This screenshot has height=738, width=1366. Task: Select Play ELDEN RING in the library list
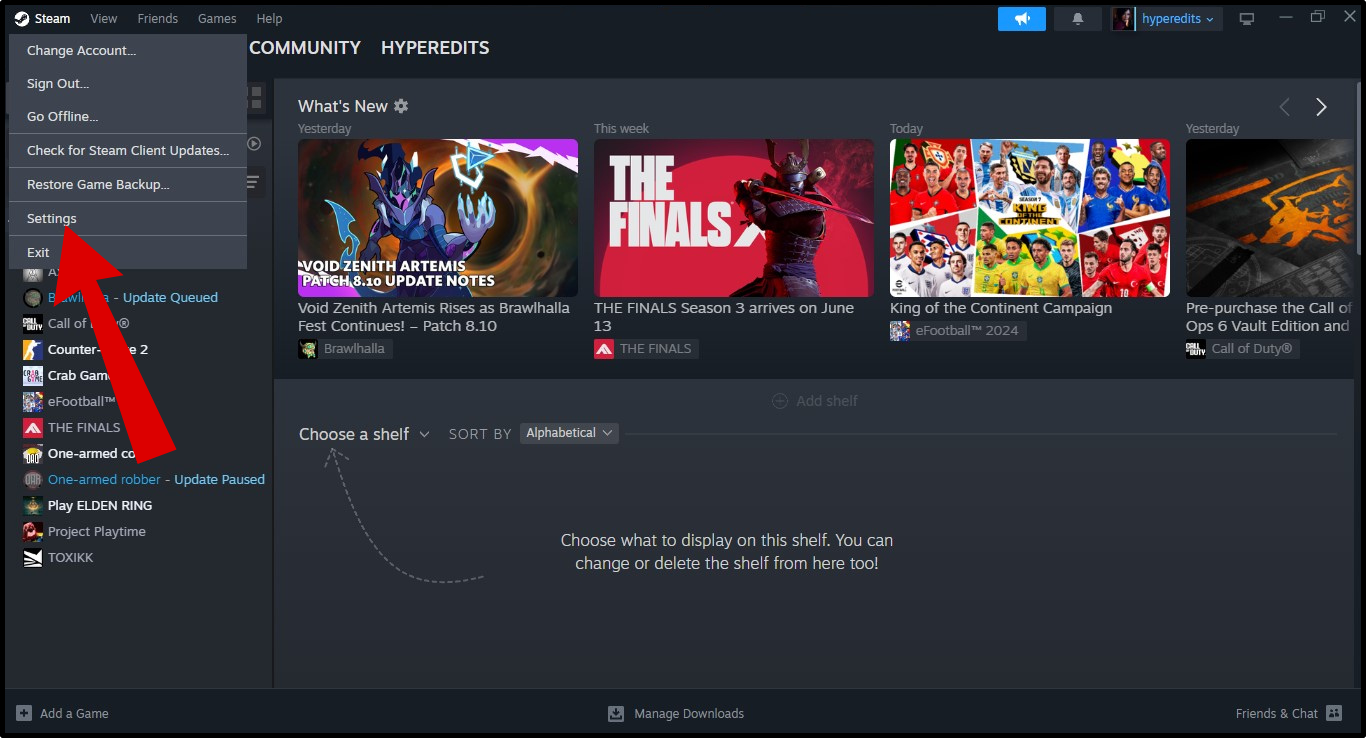[100, 506]
